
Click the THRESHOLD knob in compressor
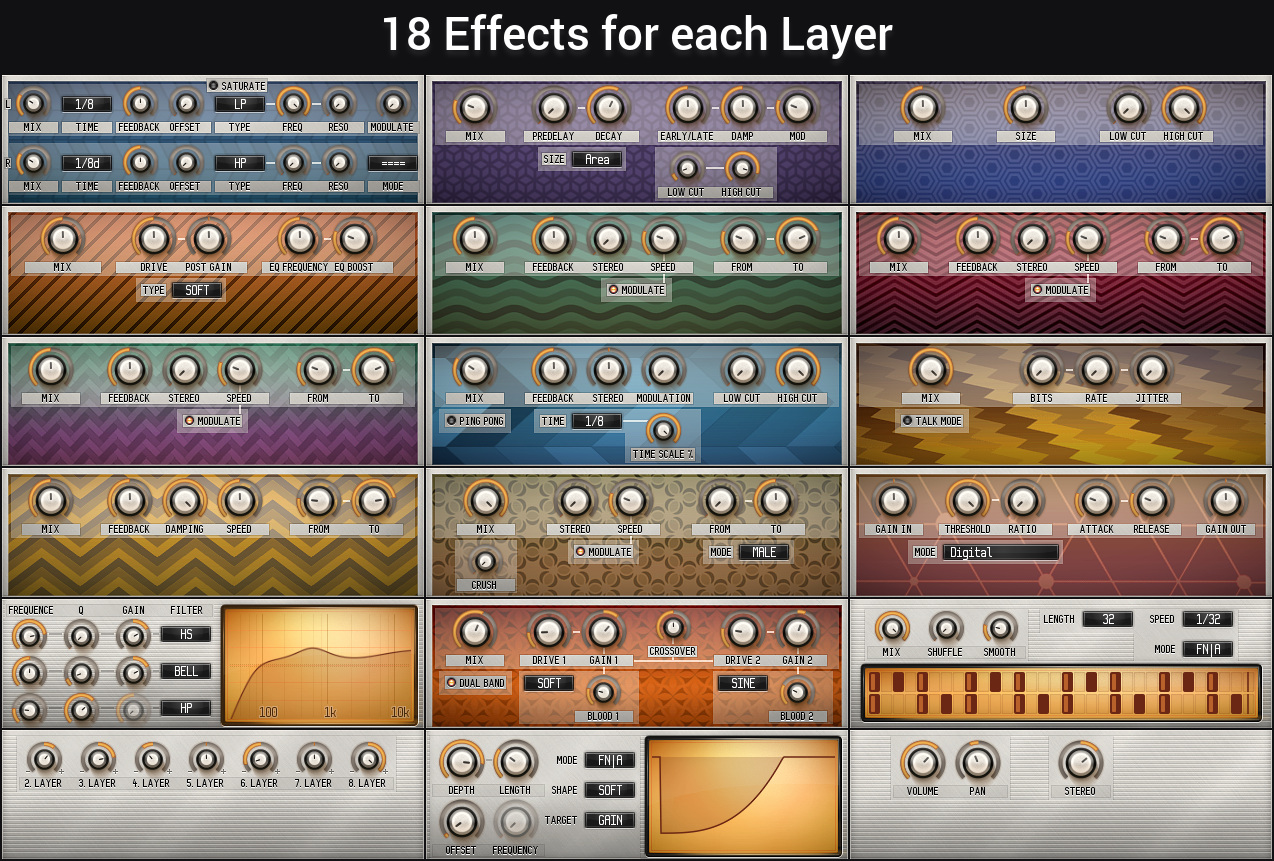pyautogui.click(x=967, y=500)
